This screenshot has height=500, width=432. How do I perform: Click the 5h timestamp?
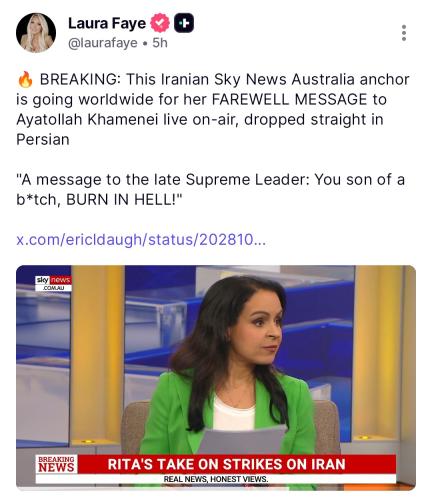pos(160,43)
